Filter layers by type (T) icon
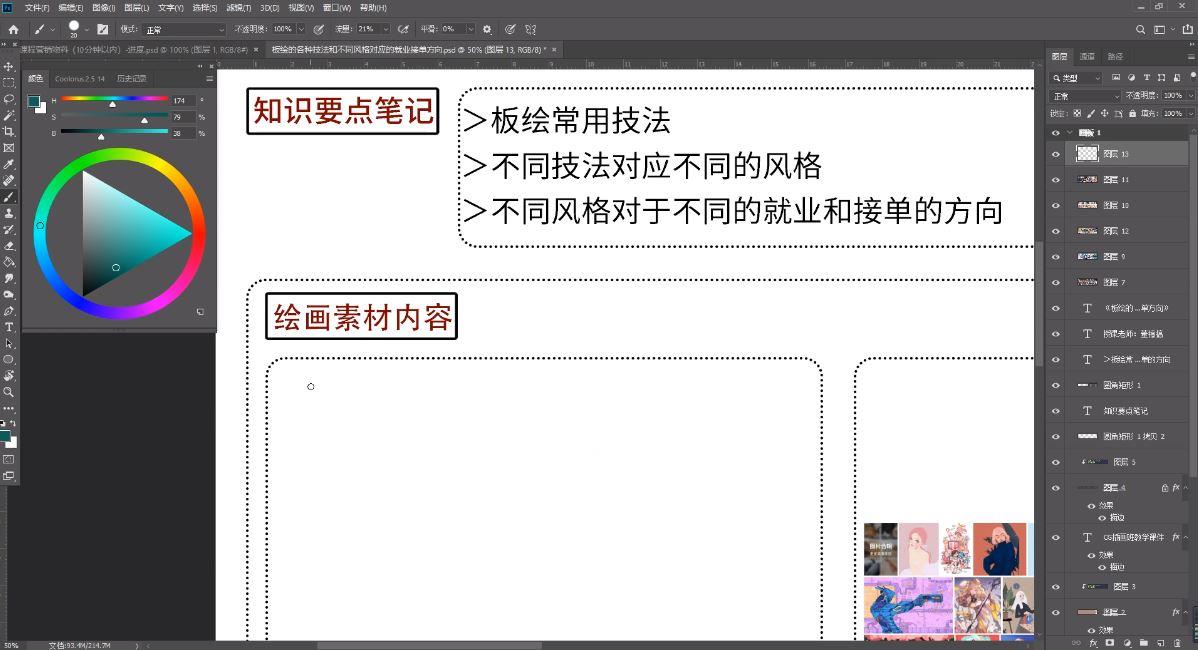 tap(1146, 78)
